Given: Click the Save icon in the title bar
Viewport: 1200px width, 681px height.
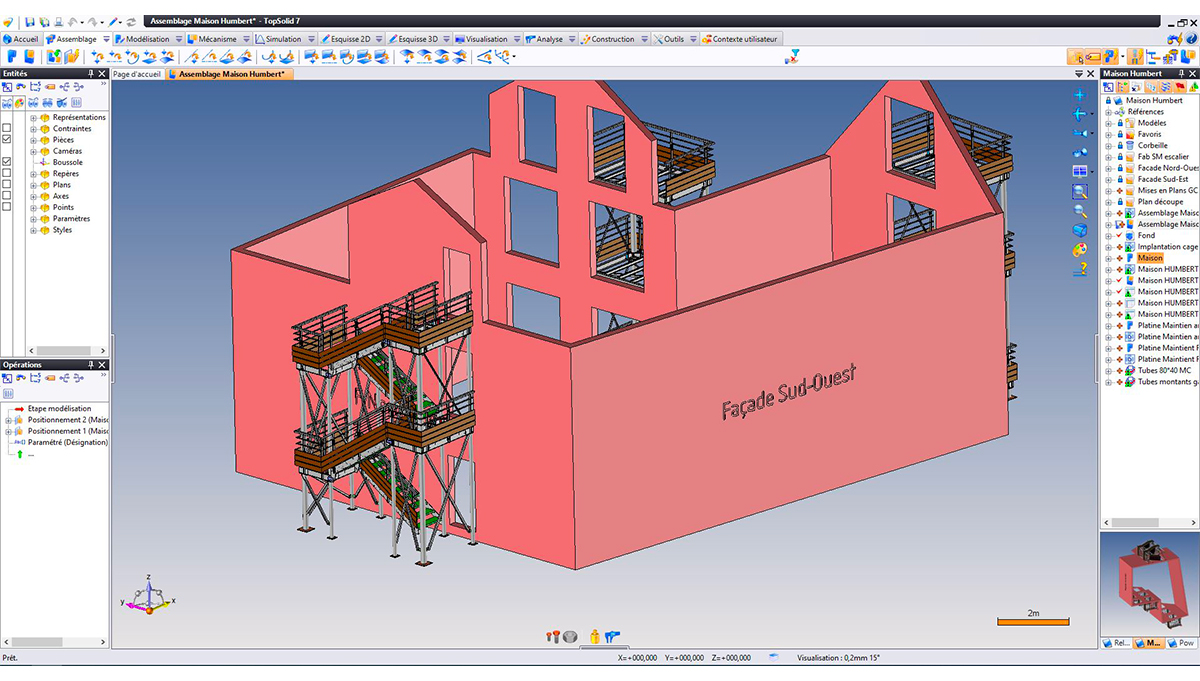Looking at the screenshot, I should 31,21.
